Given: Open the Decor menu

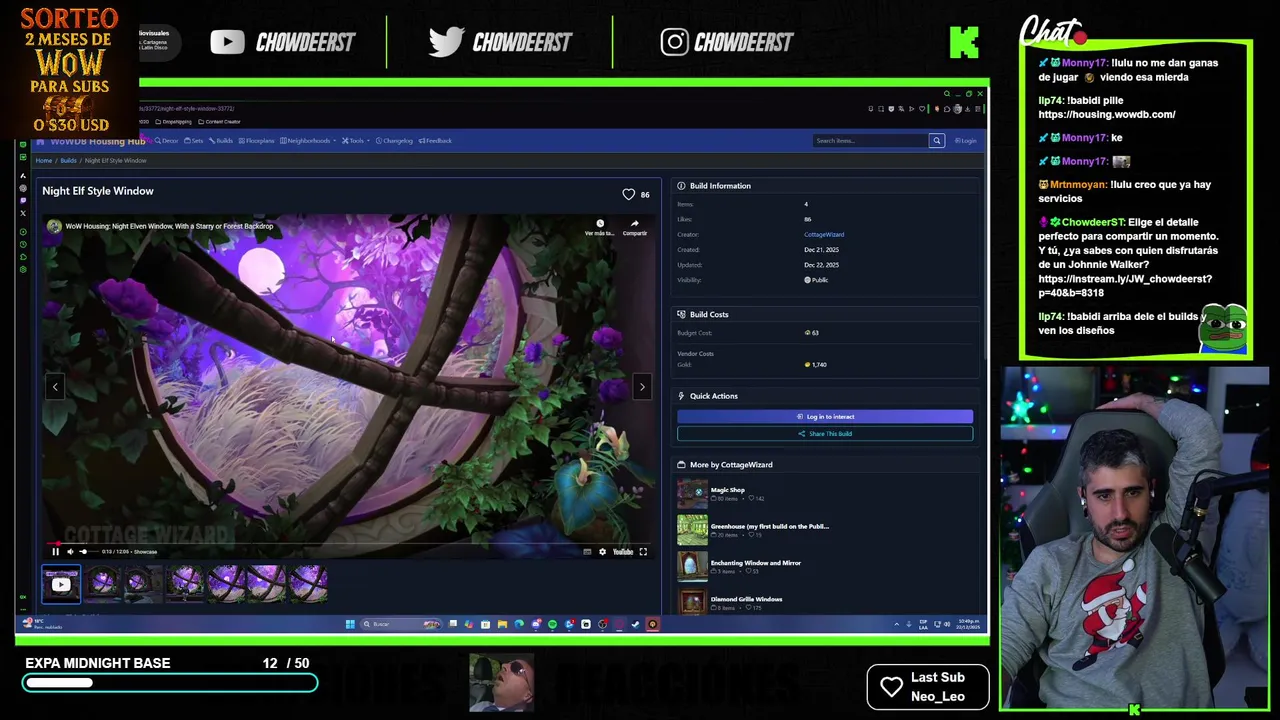Looking at the screenshot, I should click(166, 141).
